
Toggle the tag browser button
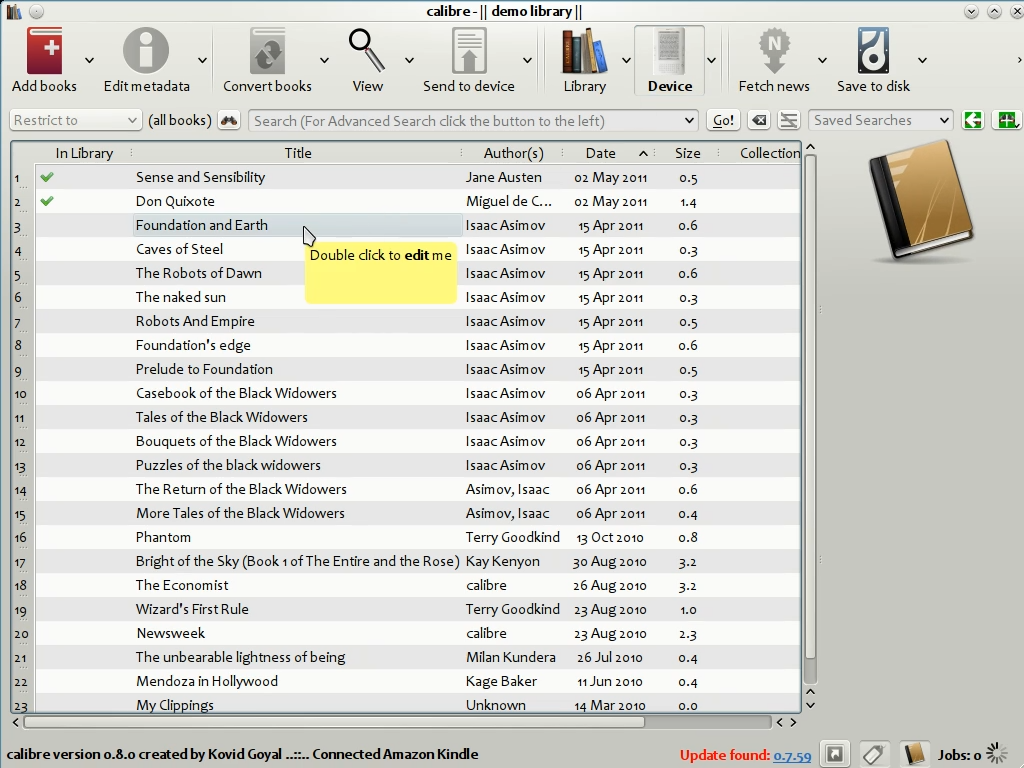pyautogui.click(x=873, y=754)
